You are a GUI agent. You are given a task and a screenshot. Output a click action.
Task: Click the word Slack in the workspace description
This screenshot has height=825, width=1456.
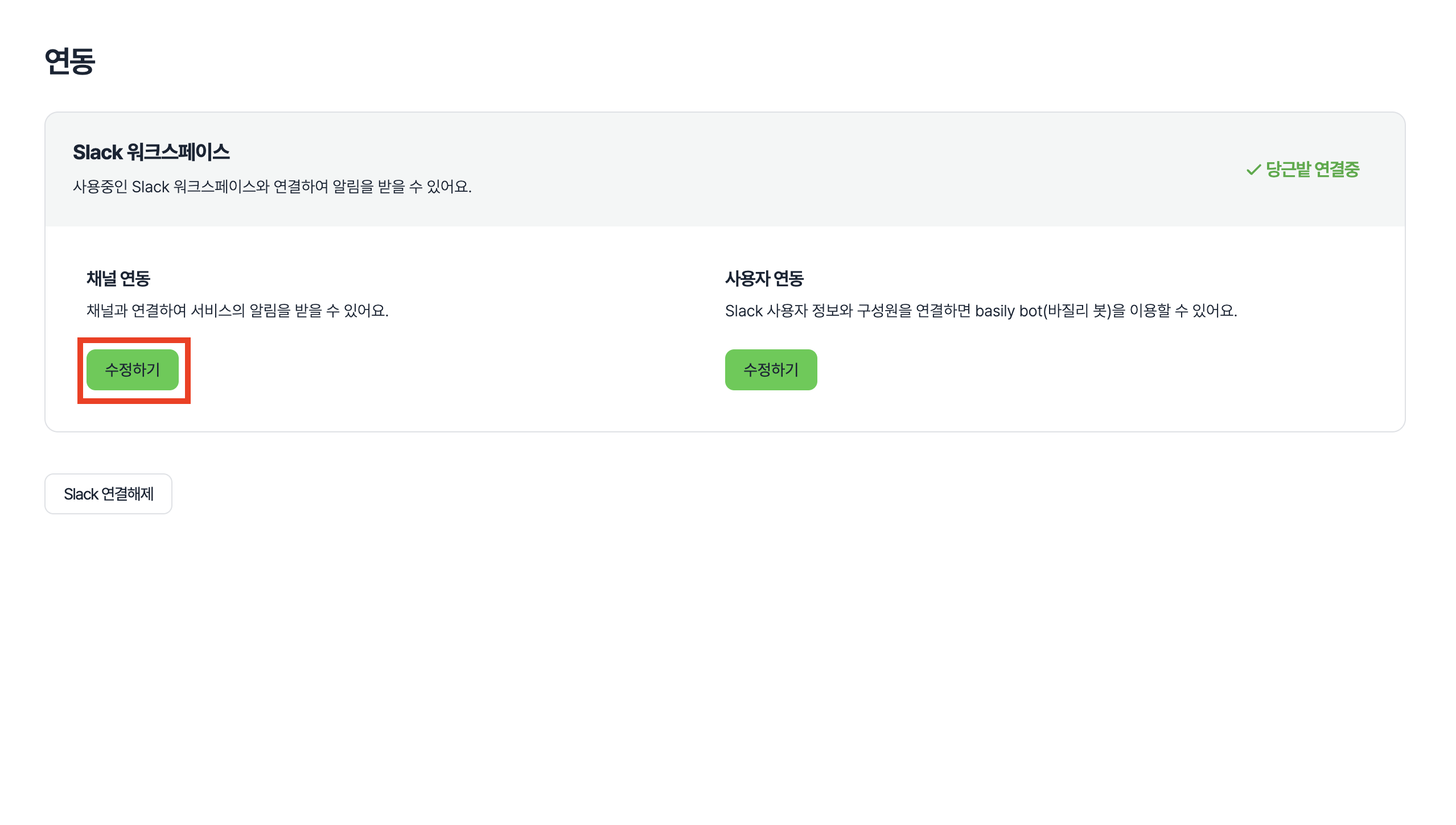150,187
